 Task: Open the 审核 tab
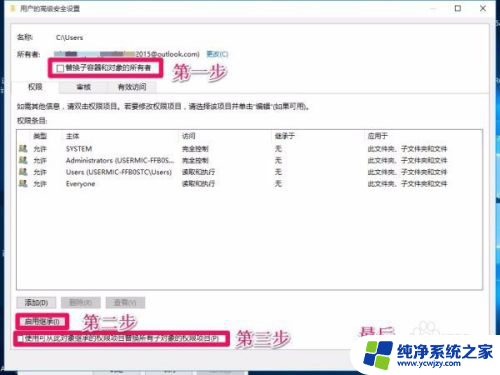tap(83, 87)
